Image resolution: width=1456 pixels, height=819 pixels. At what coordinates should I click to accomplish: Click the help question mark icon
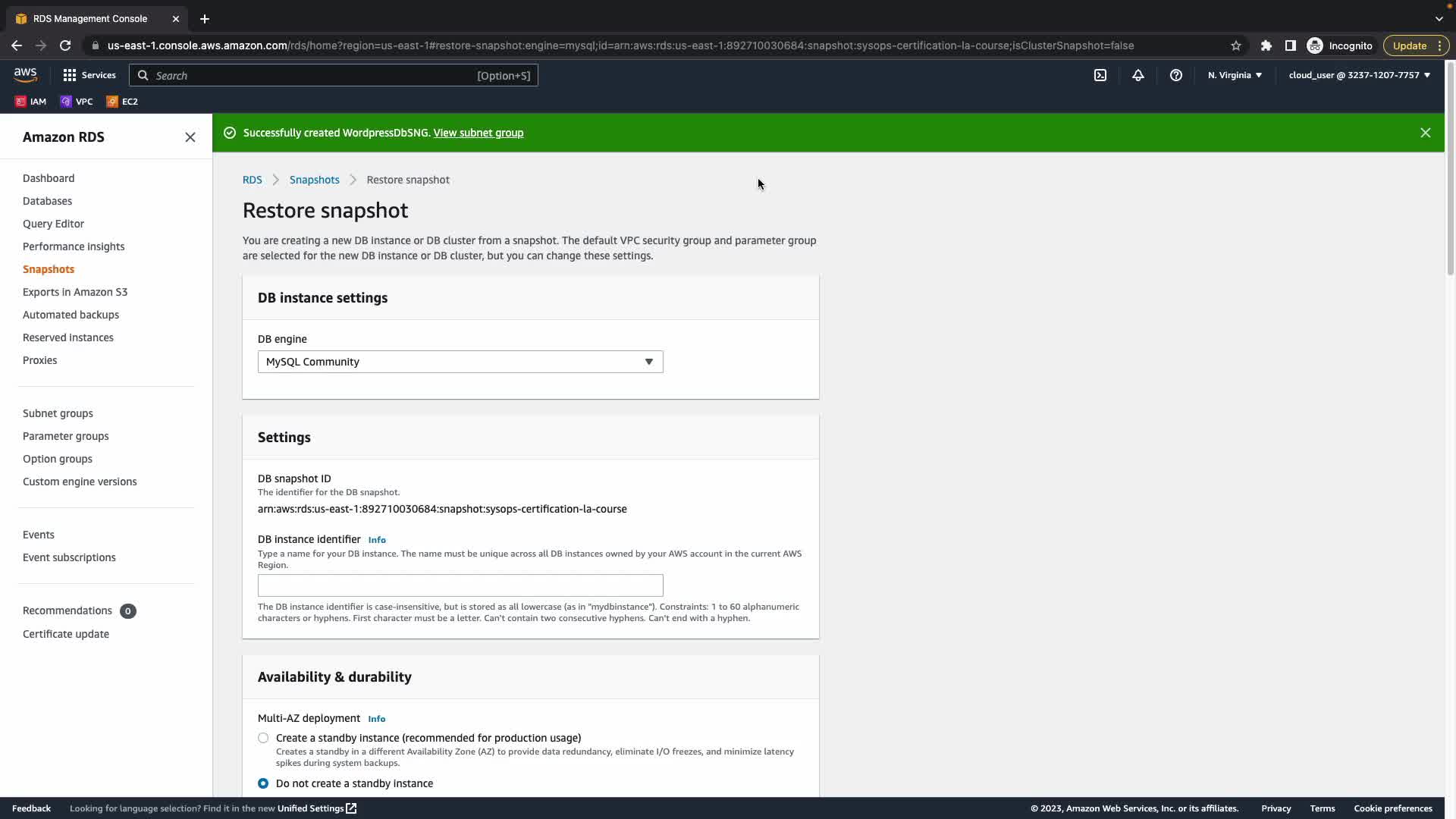(1175, 75)
